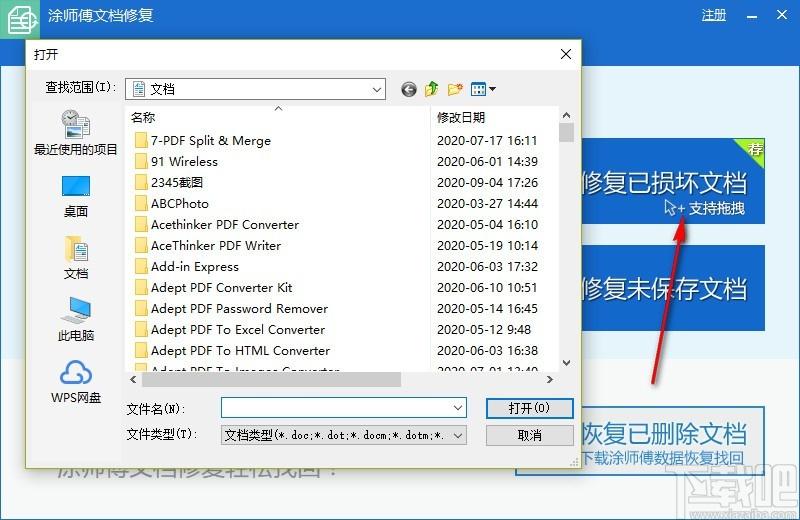Screen dimensions: 800x520
Task: Select the Add-in Express folder icon
Action: (141, 266)
